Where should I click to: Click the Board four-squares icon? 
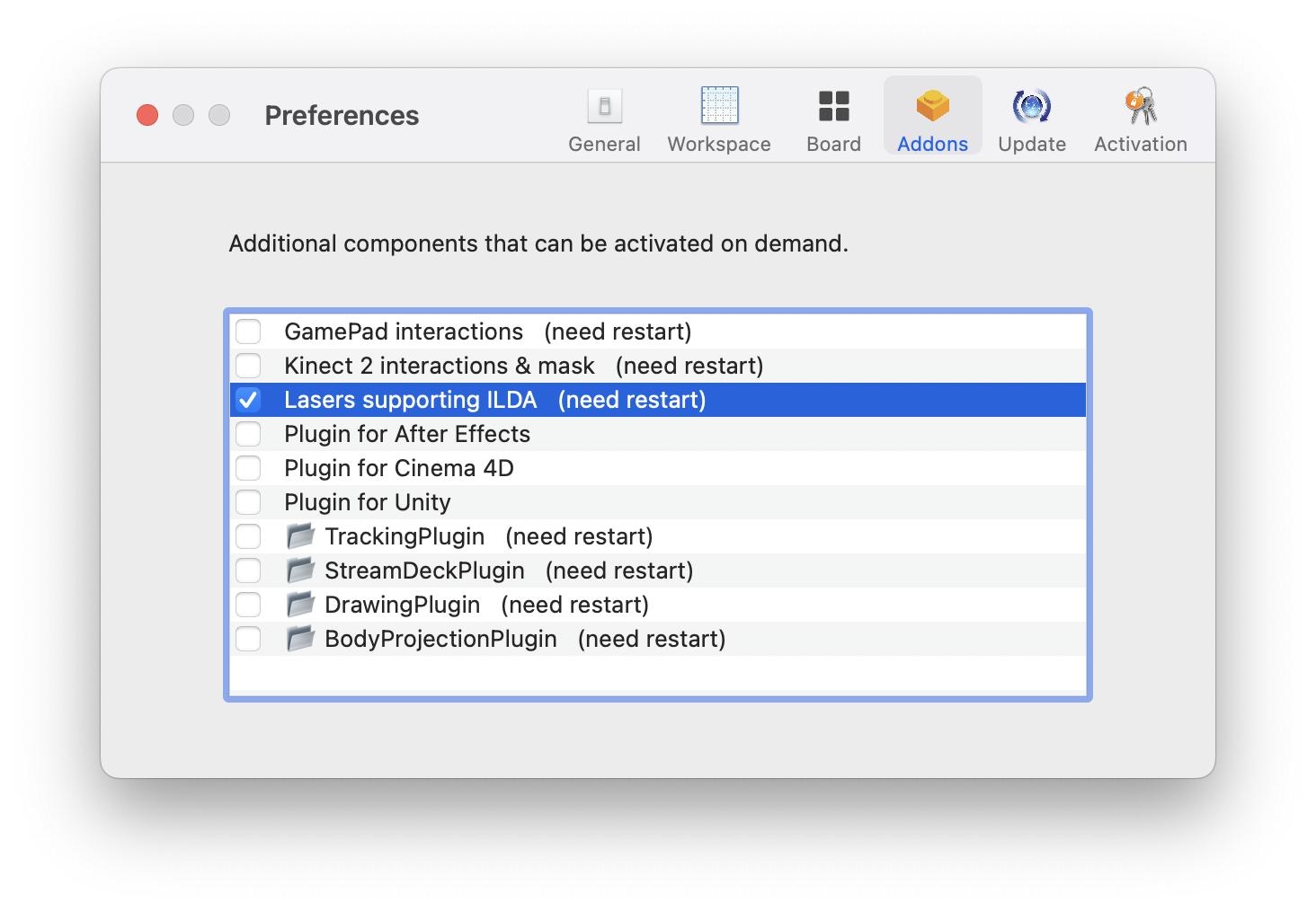[x=833, y=106]
